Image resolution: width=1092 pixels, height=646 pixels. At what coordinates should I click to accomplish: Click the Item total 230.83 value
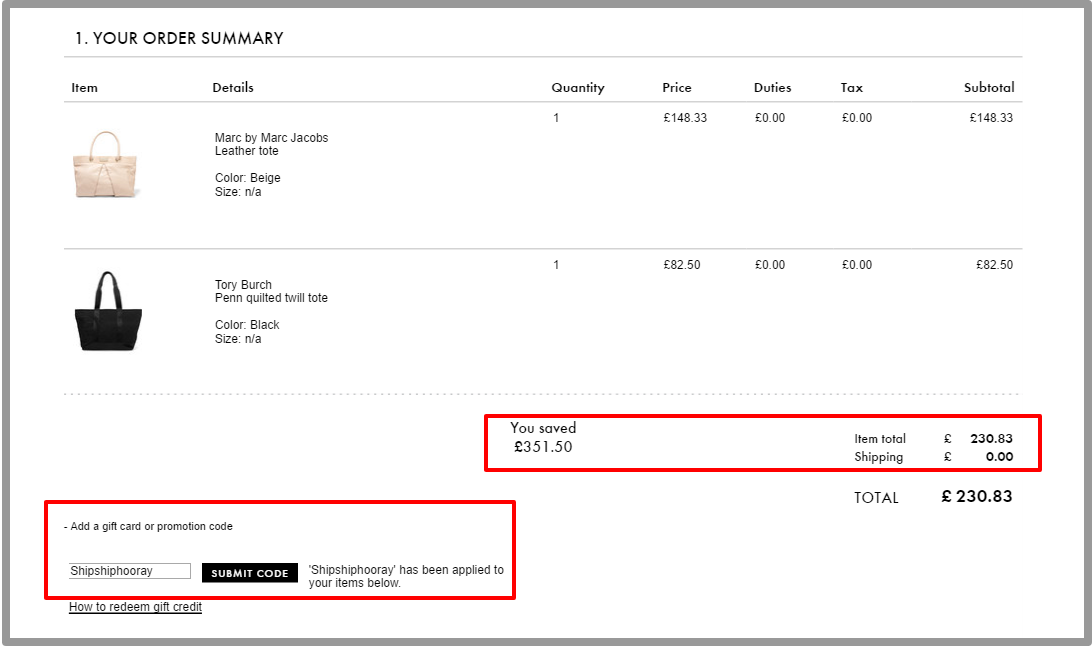coord(991,439)
